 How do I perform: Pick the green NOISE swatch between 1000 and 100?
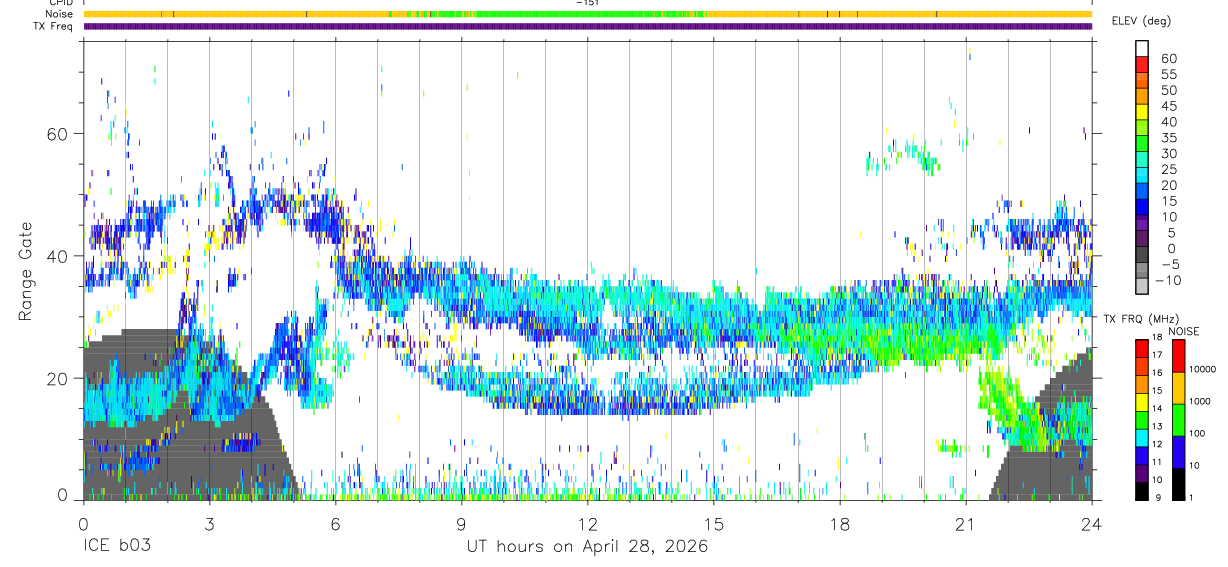point(1177,420)
